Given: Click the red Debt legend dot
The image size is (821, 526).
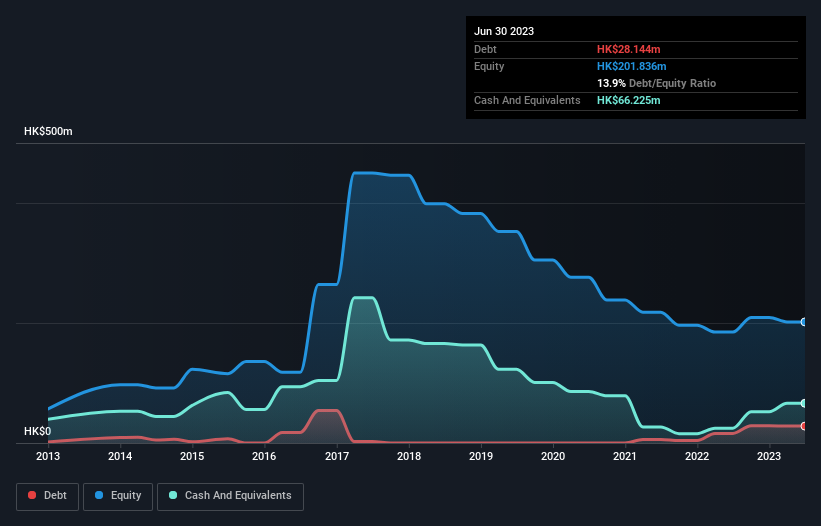Looking at the screenshot, I should [32, 495].
